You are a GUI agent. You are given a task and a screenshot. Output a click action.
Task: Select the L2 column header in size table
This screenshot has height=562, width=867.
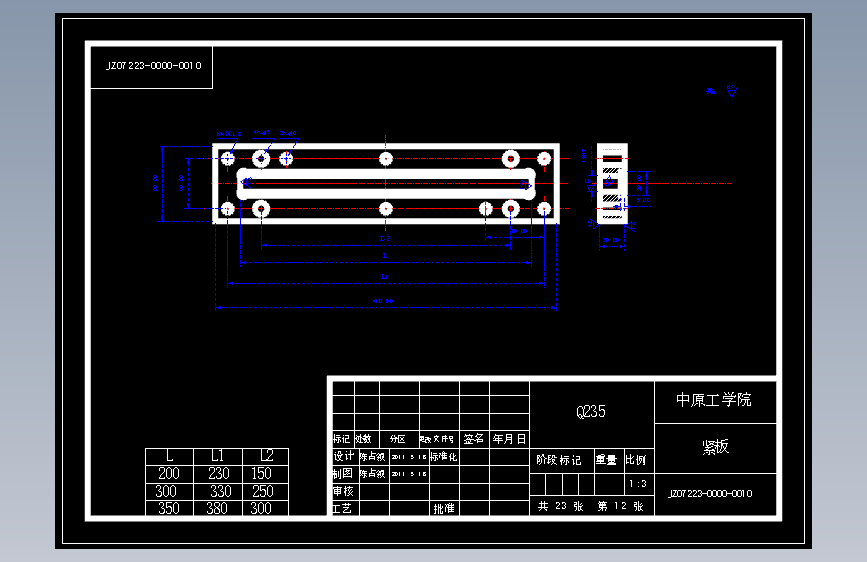click(x=267, y=456)
